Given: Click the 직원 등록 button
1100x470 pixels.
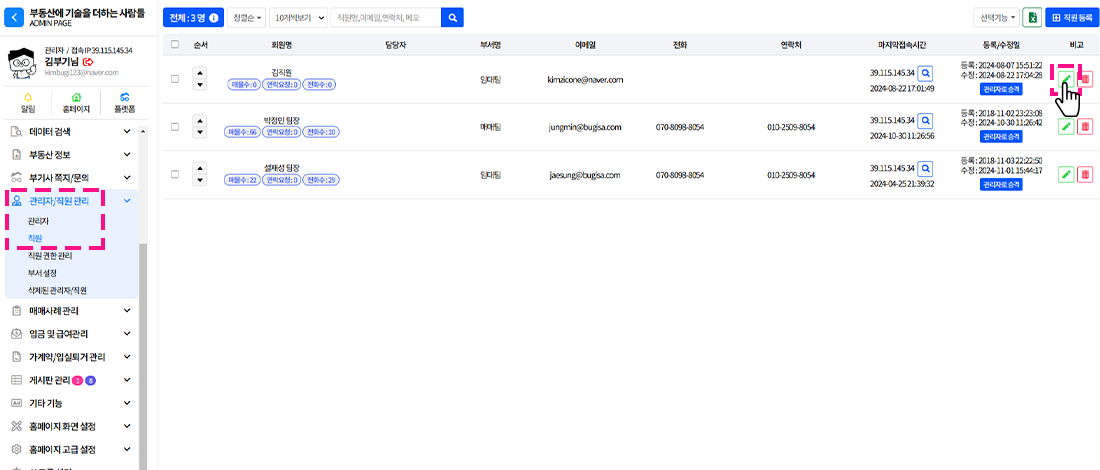Looking at the screenshot, I should click(x=1071, y=18).
